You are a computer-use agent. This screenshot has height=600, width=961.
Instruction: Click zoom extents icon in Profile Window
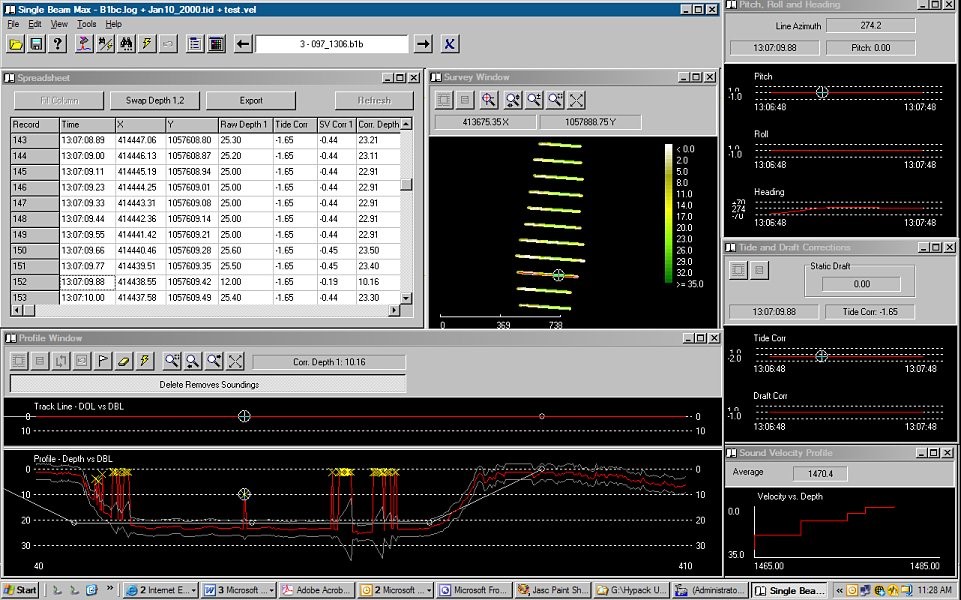pos(235,361)
